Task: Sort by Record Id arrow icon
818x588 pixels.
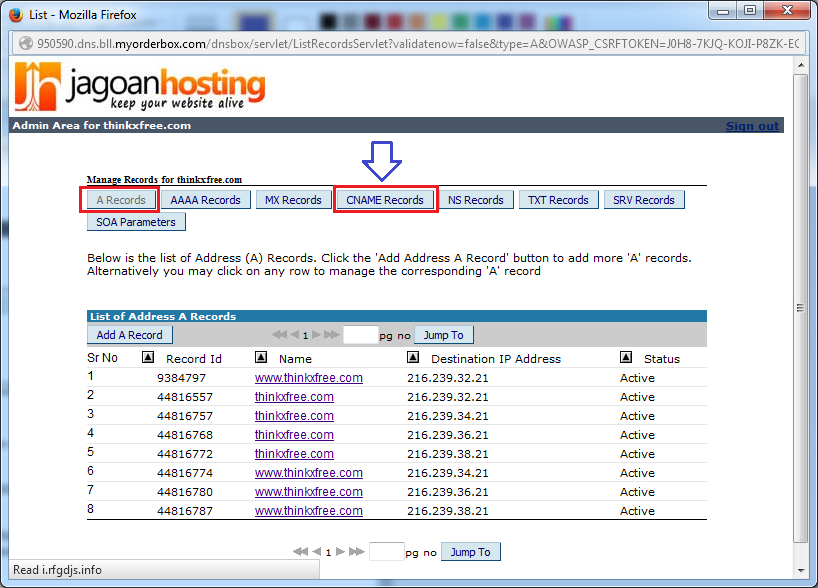Action: [x=148, y=357]
